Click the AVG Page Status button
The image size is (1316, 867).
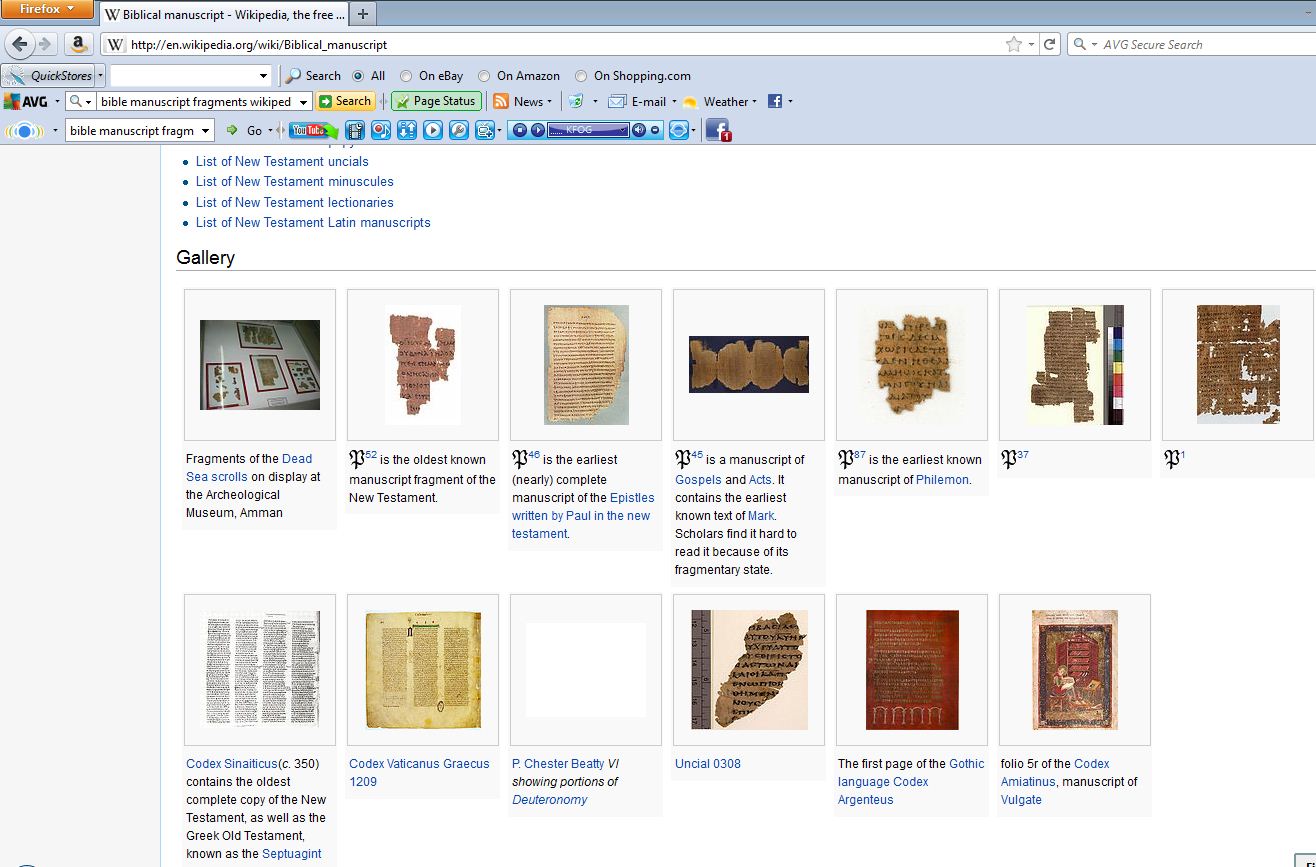coord(436,101)
